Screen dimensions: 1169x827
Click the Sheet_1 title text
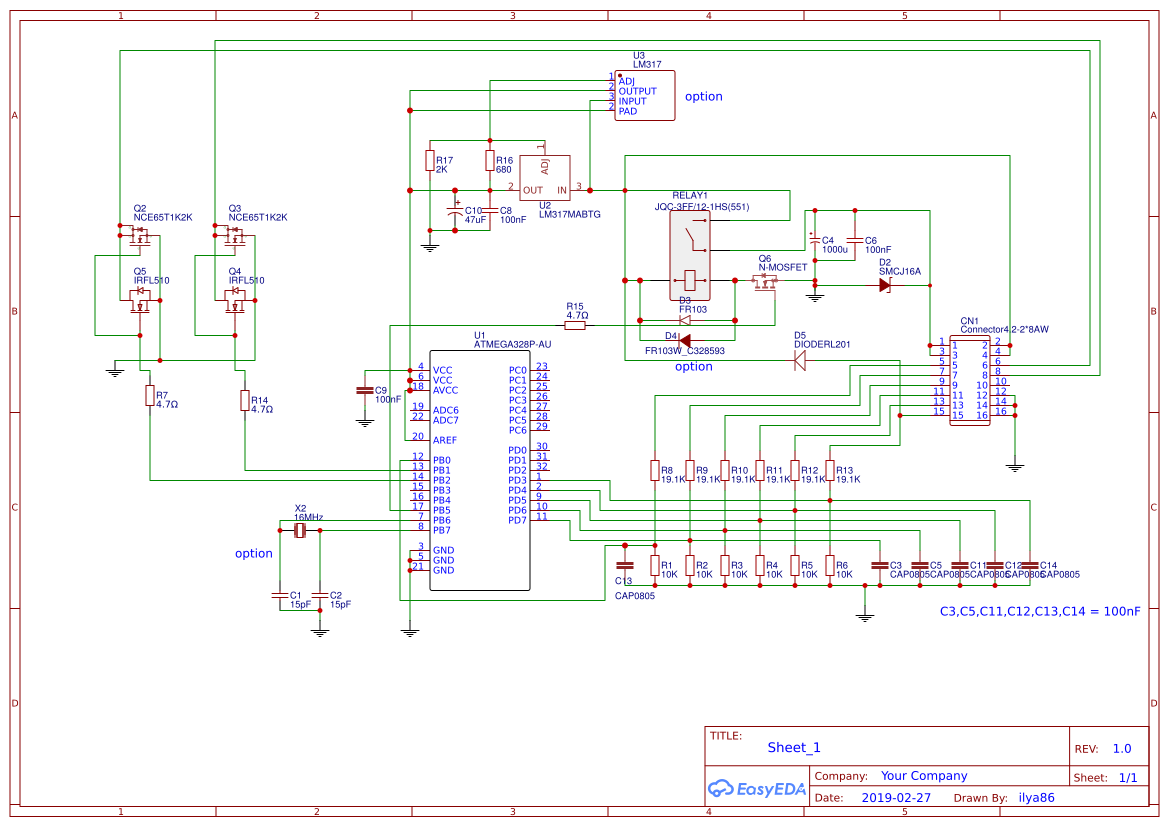794,747
